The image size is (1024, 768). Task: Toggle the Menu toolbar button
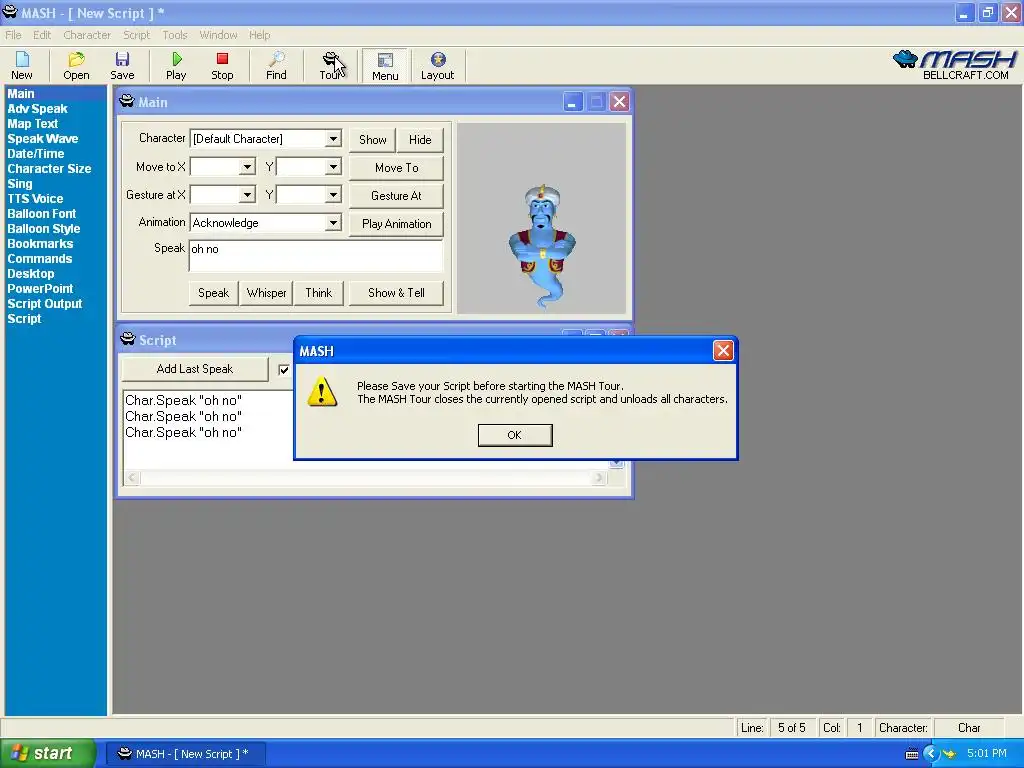[x=385, y=66]
